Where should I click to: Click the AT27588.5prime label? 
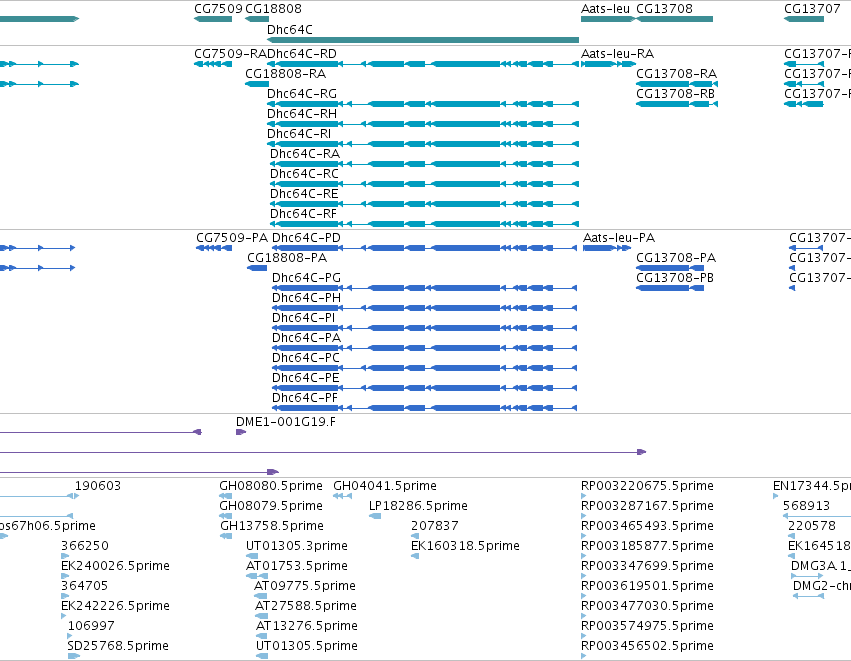click(306, 607)
